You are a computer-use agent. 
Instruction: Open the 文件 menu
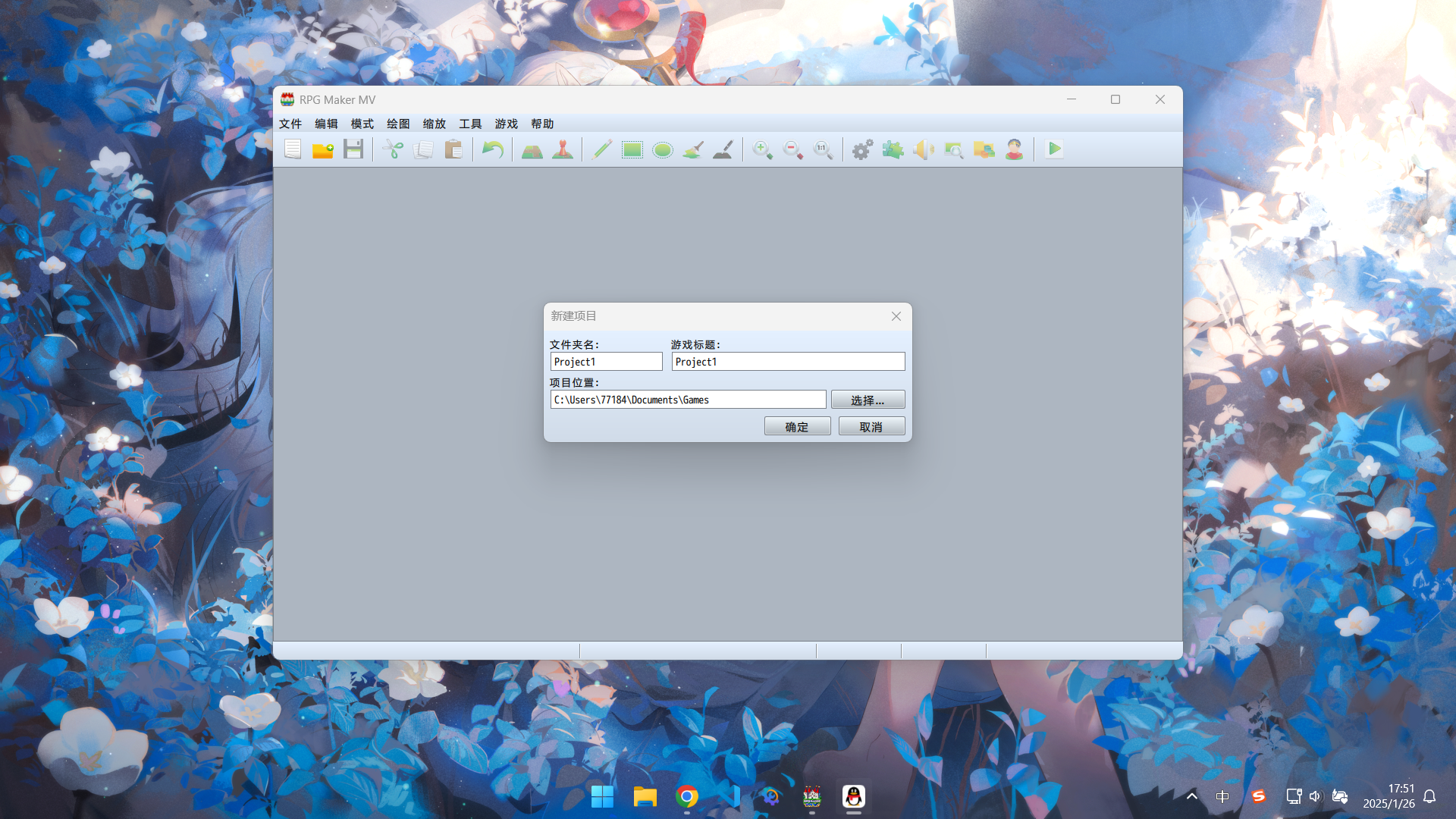[290, 124]
